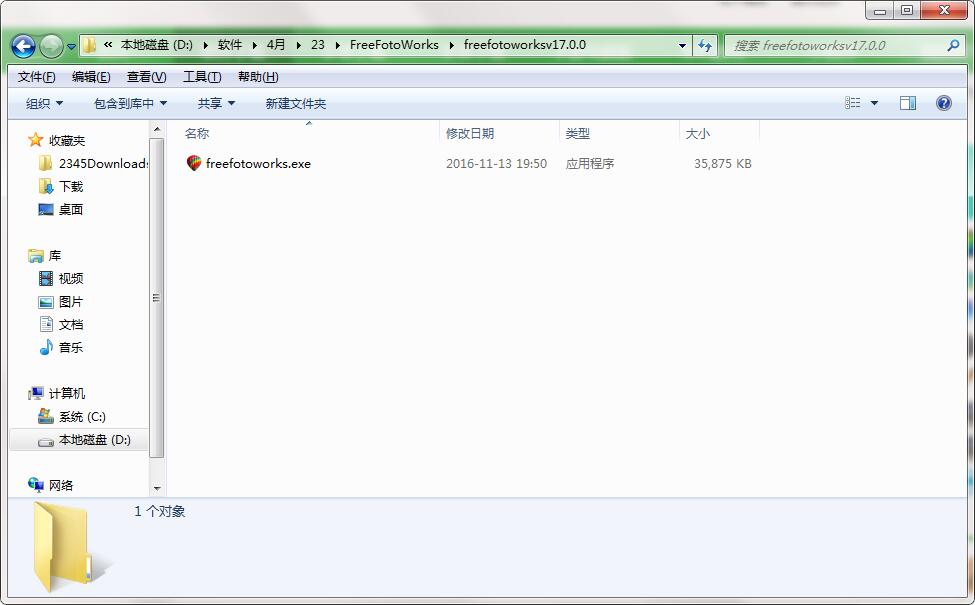Viewport: 975px width, 605px height.
Task: Click 新建文件夹 button
Action: 295,103
